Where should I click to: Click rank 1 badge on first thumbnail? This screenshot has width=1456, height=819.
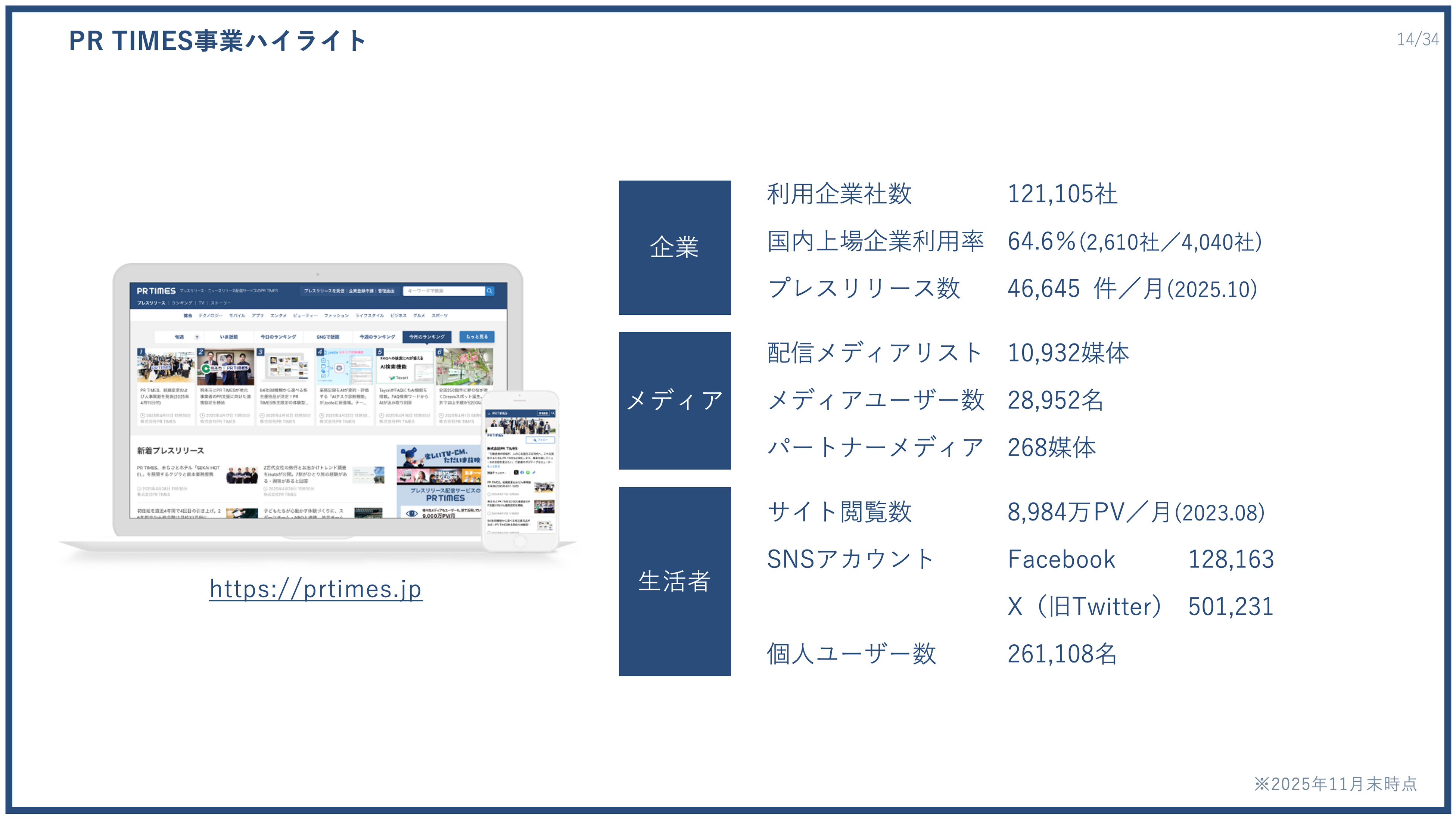click(141, 352)
